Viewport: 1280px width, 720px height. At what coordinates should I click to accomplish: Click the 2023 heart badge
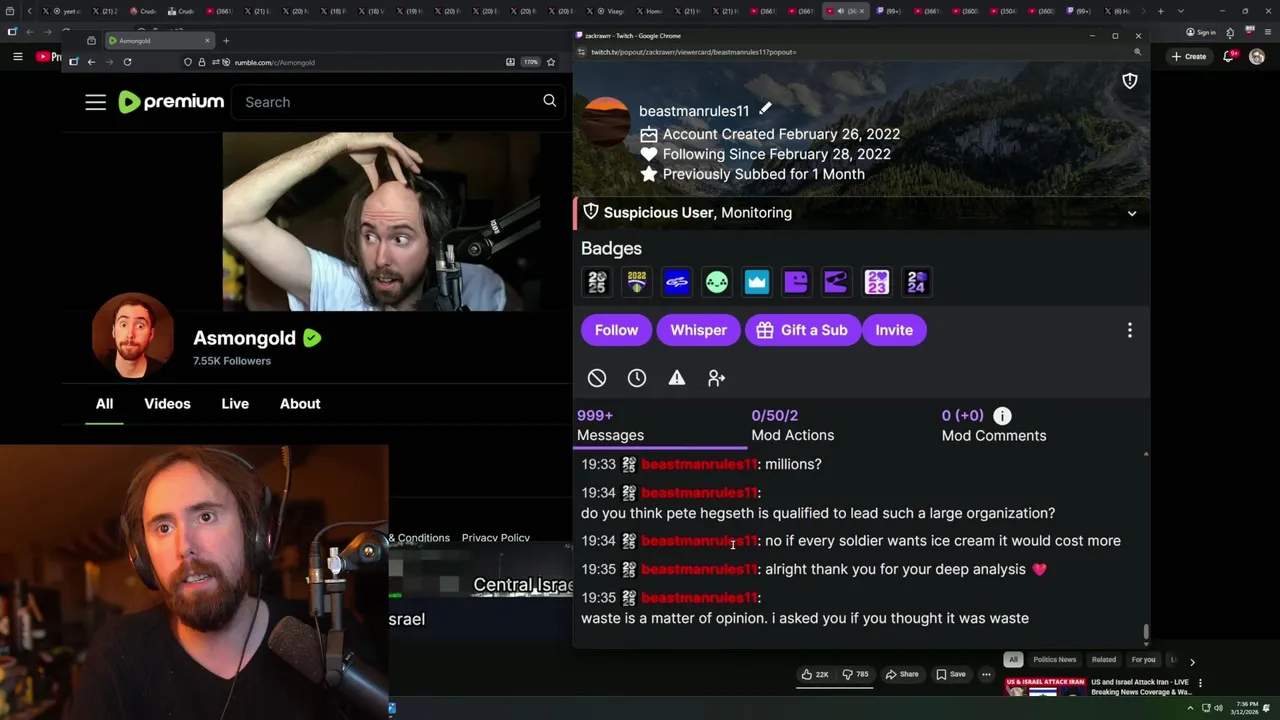[x=877, y=283]
